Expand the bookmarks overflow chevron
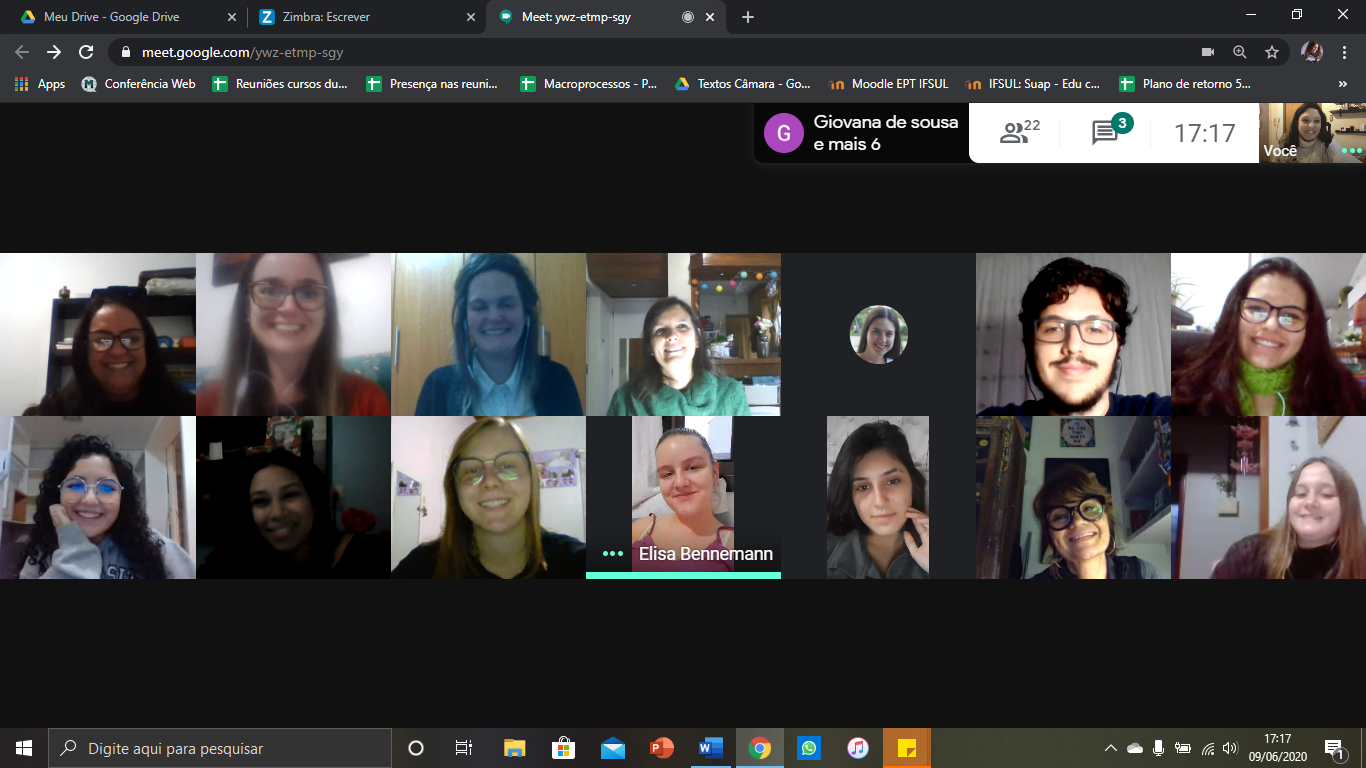The width and height of the screenshot is (1366, 768). (1343, 84)
